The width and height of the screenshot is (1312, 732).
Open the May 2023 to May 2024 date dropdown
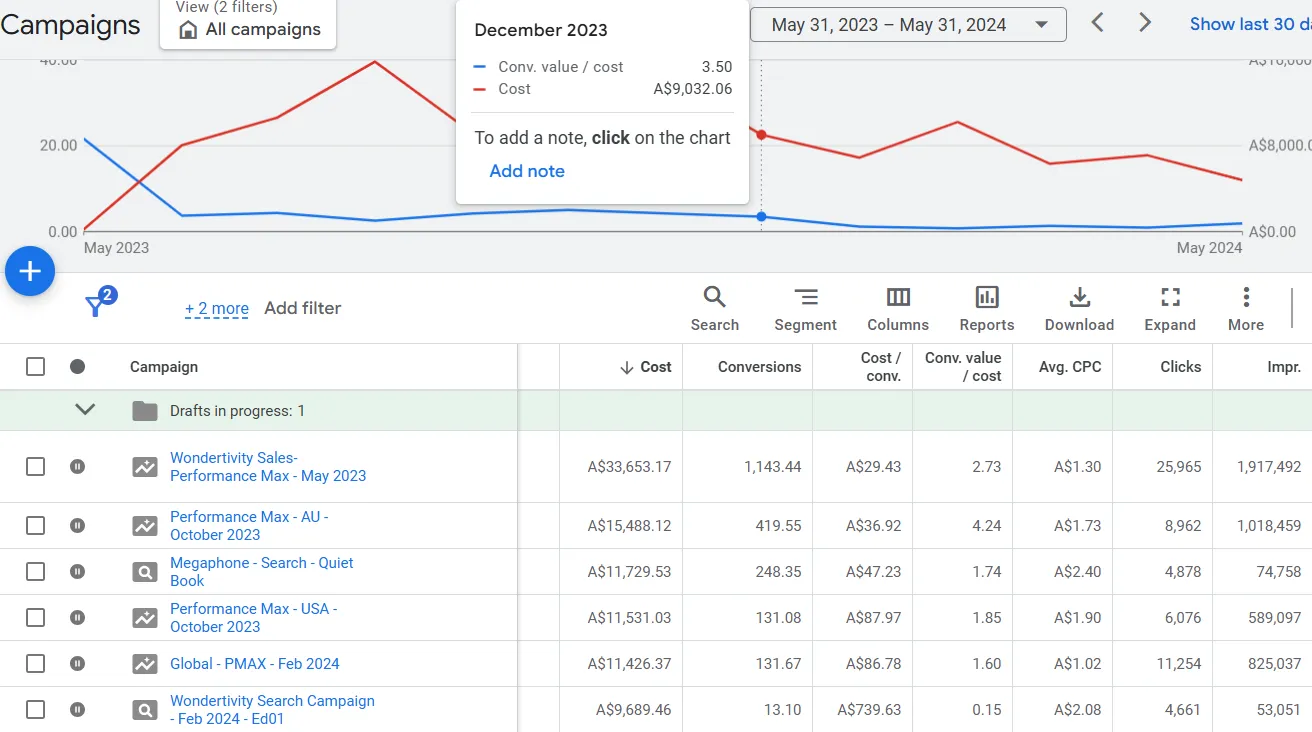click(x=907, y=24)
